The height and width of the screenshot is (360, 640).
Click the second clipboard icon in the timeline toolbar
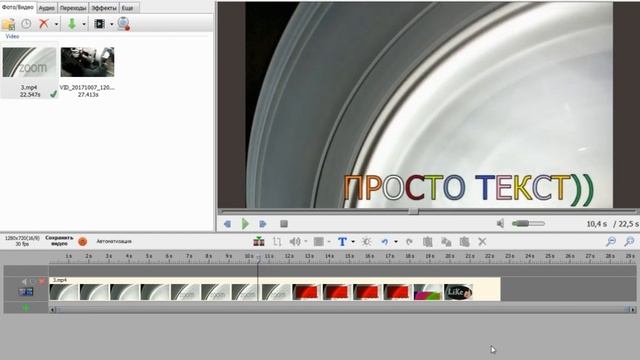coord(446,242)
